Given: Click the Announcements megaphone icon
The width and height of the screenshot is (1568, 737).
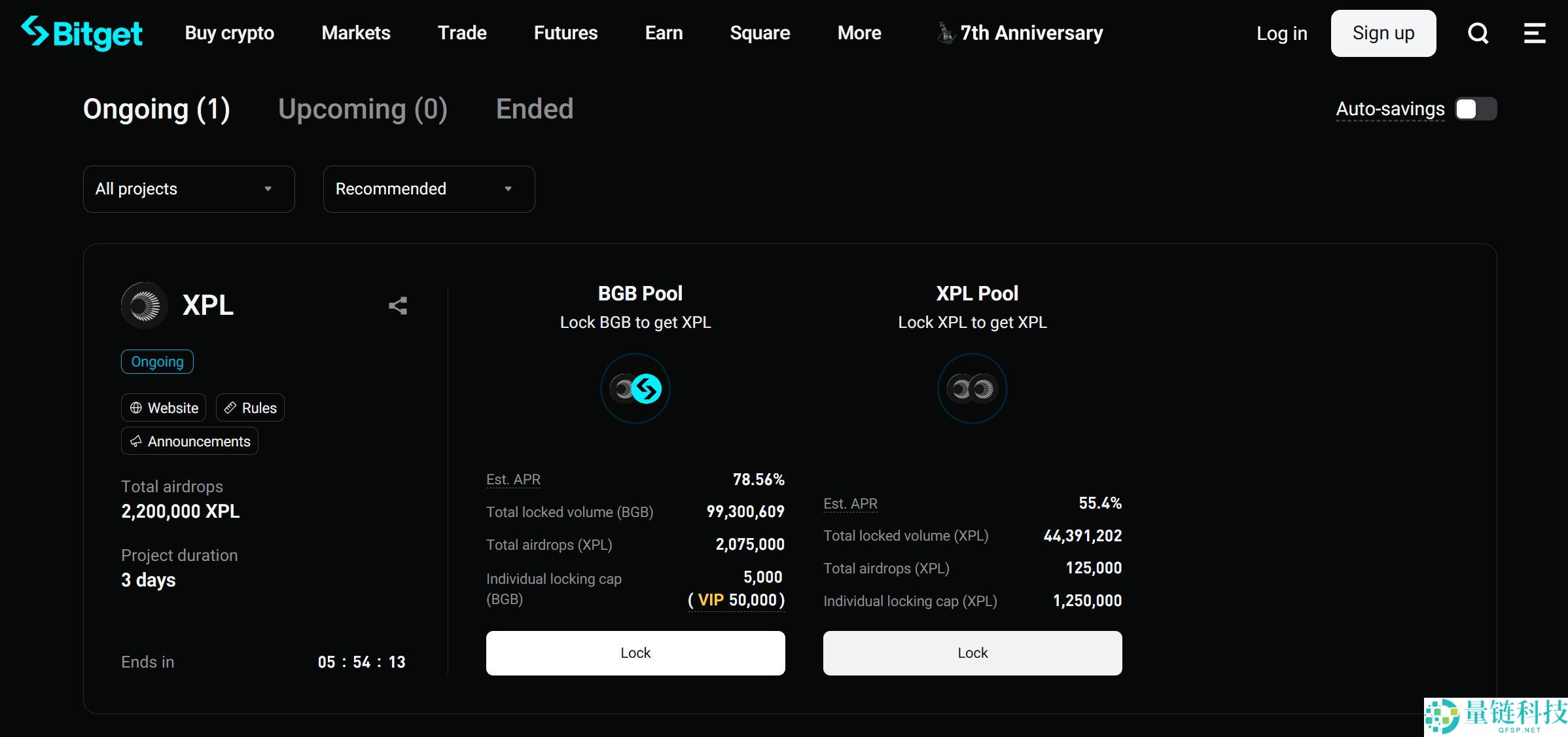Looking at the screenshot, I should 136,440.
